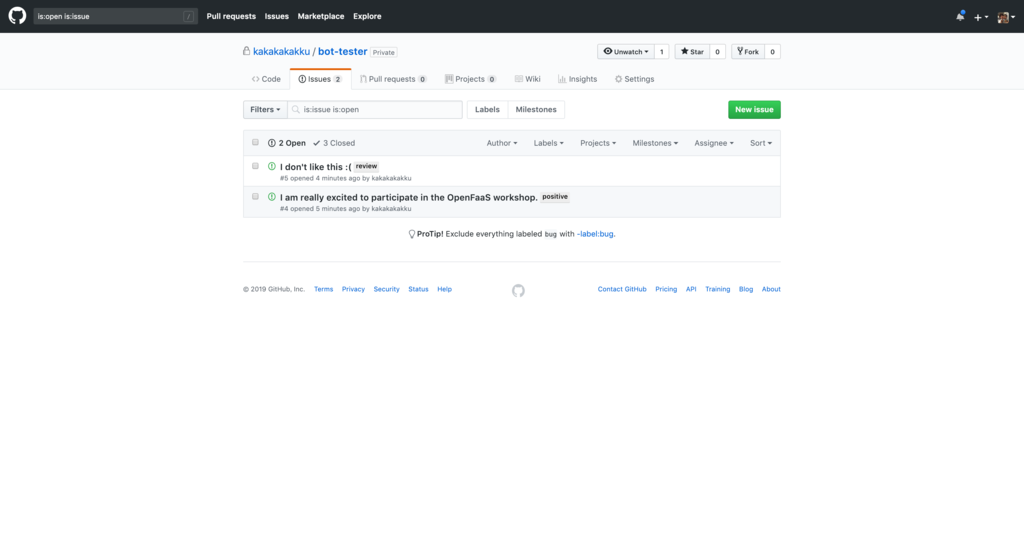
Task: Open the Author filter dropdown
Action: (x=502, y=143)
